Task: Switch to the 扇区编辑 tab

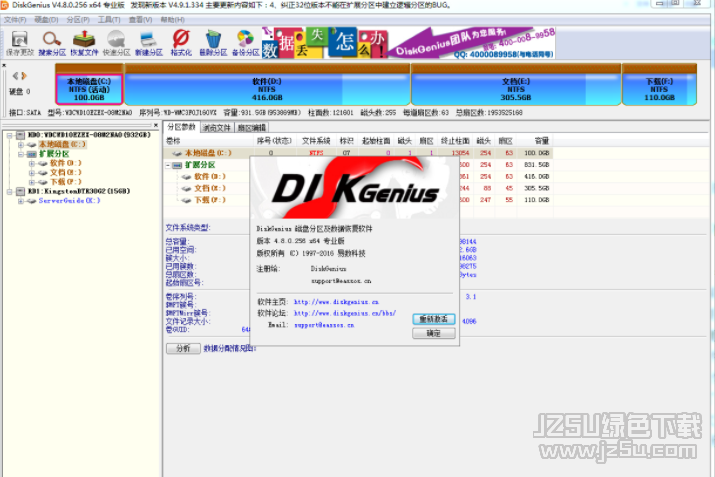Action: (252, 128)
